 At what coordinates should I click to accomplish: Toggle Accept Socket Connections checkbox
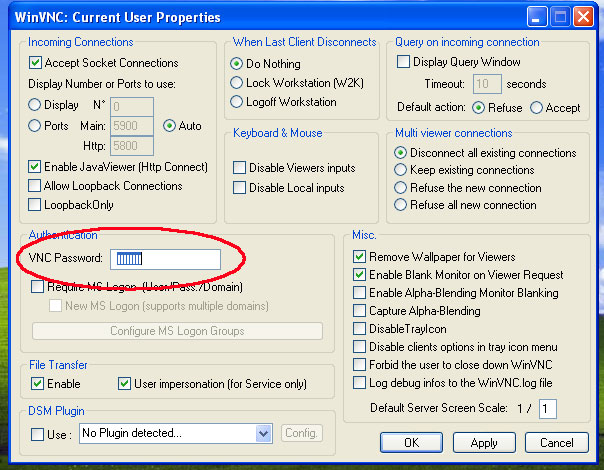35,62
